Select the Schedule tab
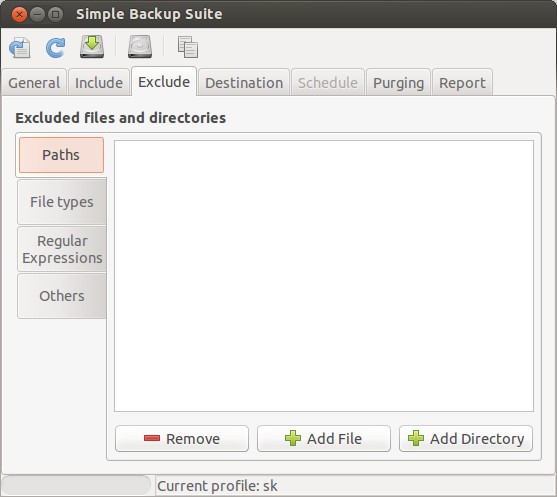Image resolution: width=557 pixels, height=497 pixels. [328, 82]
